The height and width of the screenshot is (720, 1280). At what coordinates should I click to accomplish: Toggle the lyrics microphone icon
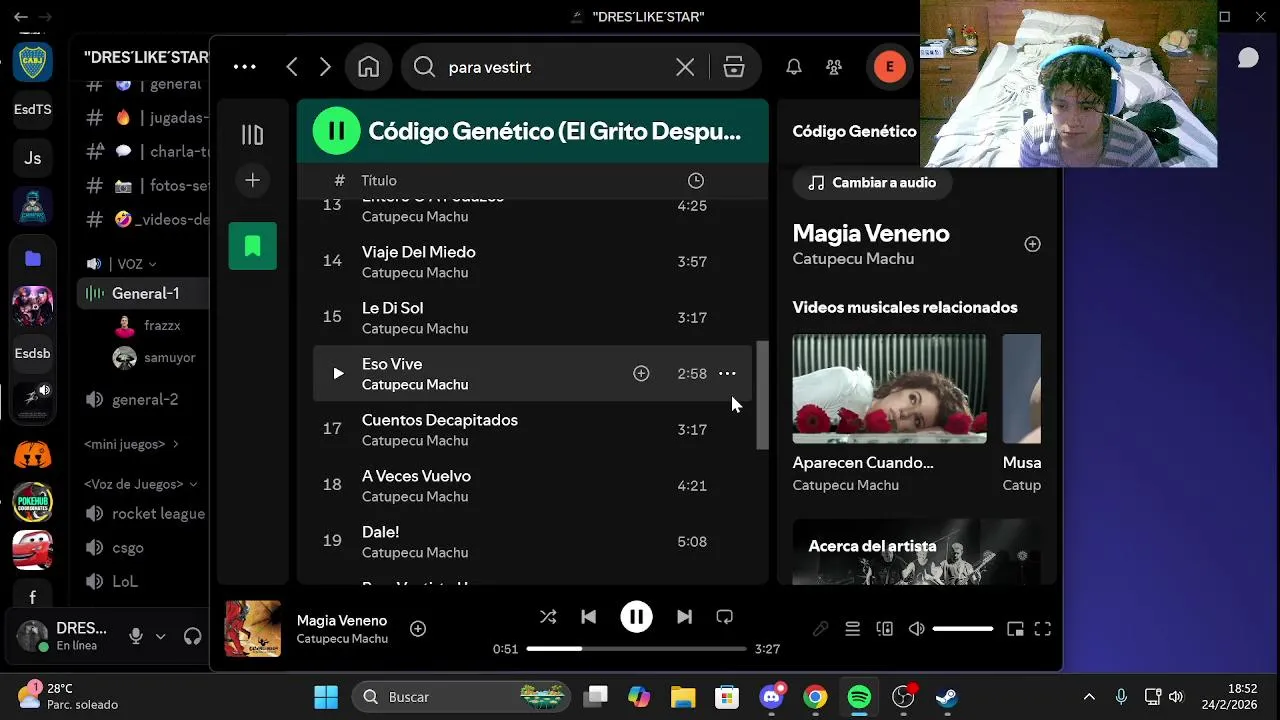(x=820, y=629)
